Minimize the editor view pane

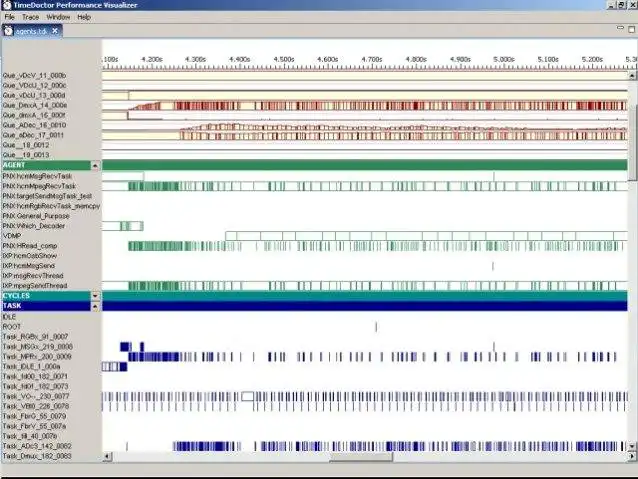pos(620,28)
